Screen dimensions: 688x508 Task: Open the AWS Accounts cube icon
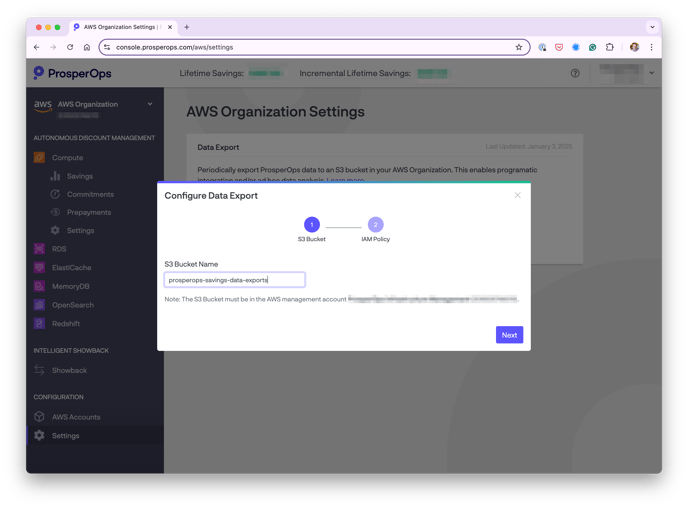pyautogui.click(x=39, y=416)
